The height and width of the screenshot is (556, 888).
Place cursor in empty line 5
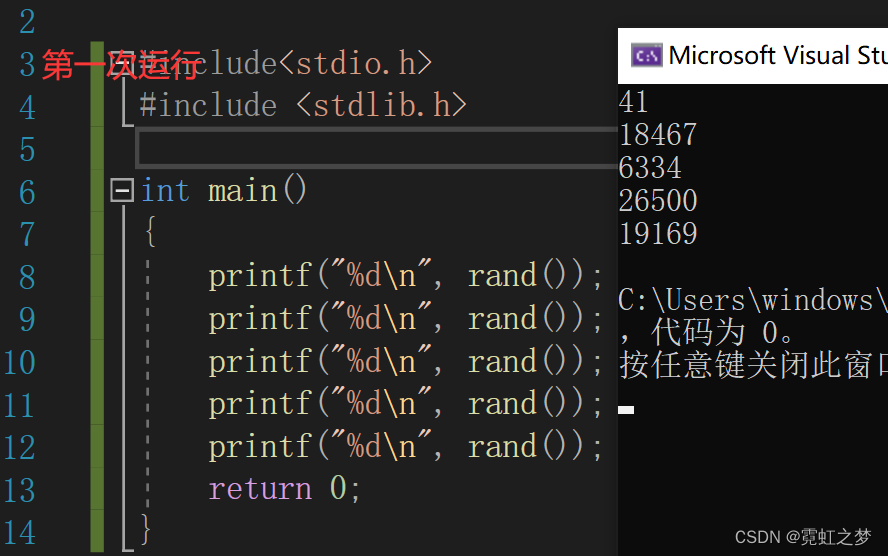tap(377, 148)
